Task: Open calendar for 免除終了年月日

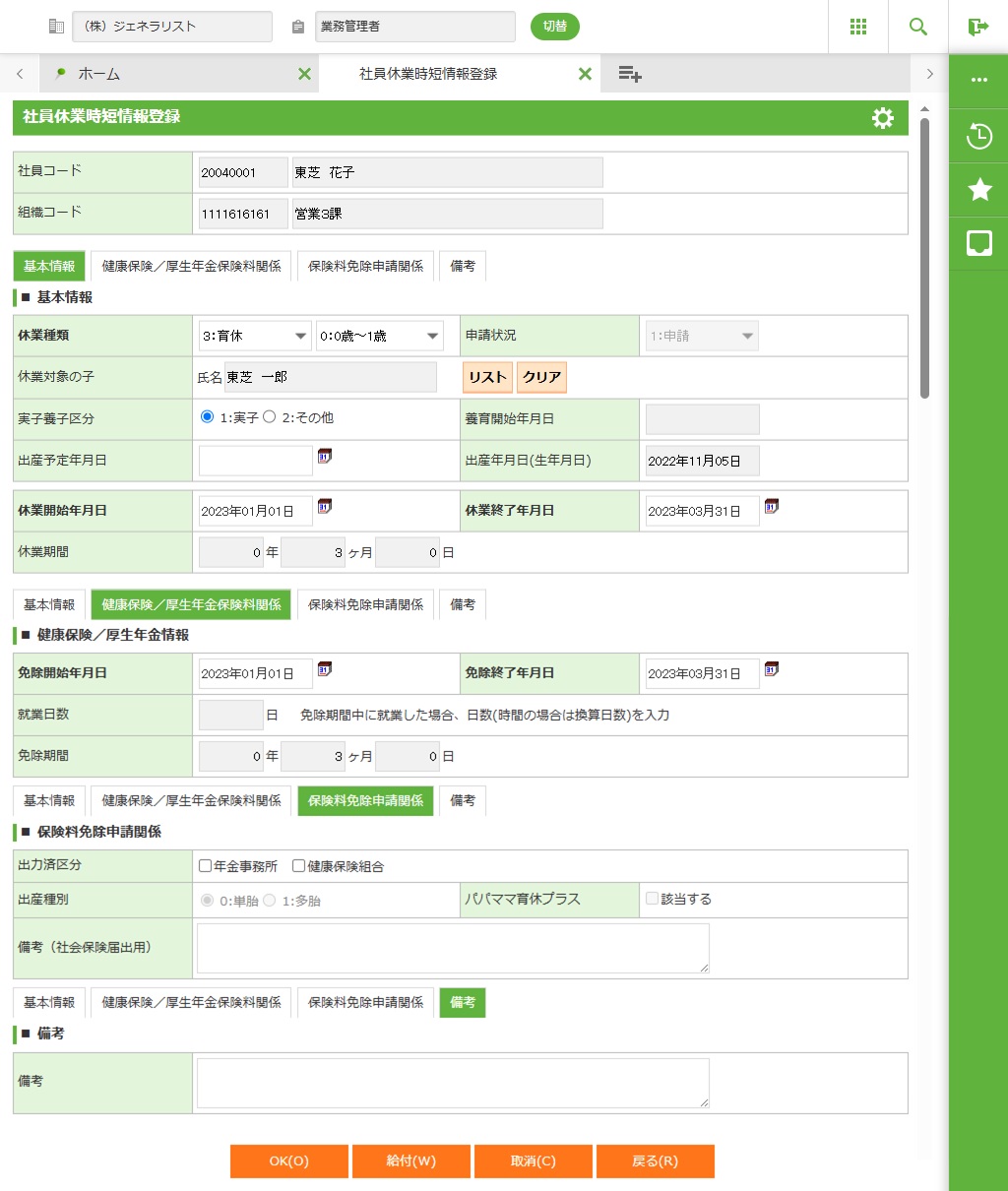Action: point(772,668)
